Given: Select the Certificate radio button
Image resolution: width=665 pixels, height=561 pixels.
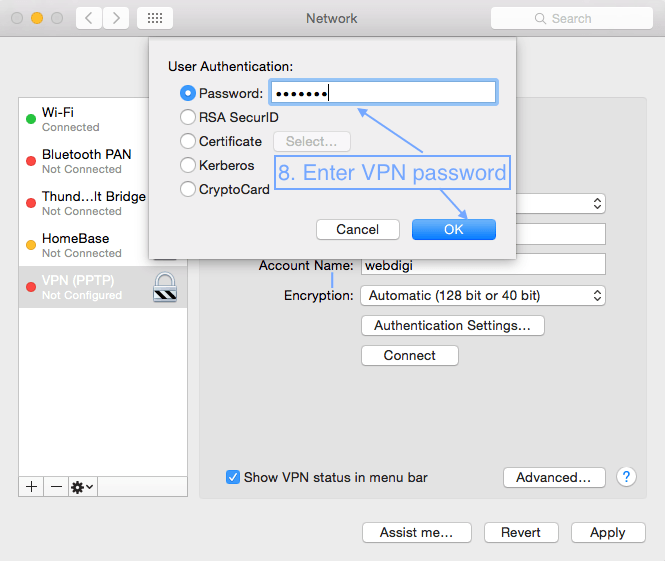Looking at the screenshot, I should [x=188, y=141].
